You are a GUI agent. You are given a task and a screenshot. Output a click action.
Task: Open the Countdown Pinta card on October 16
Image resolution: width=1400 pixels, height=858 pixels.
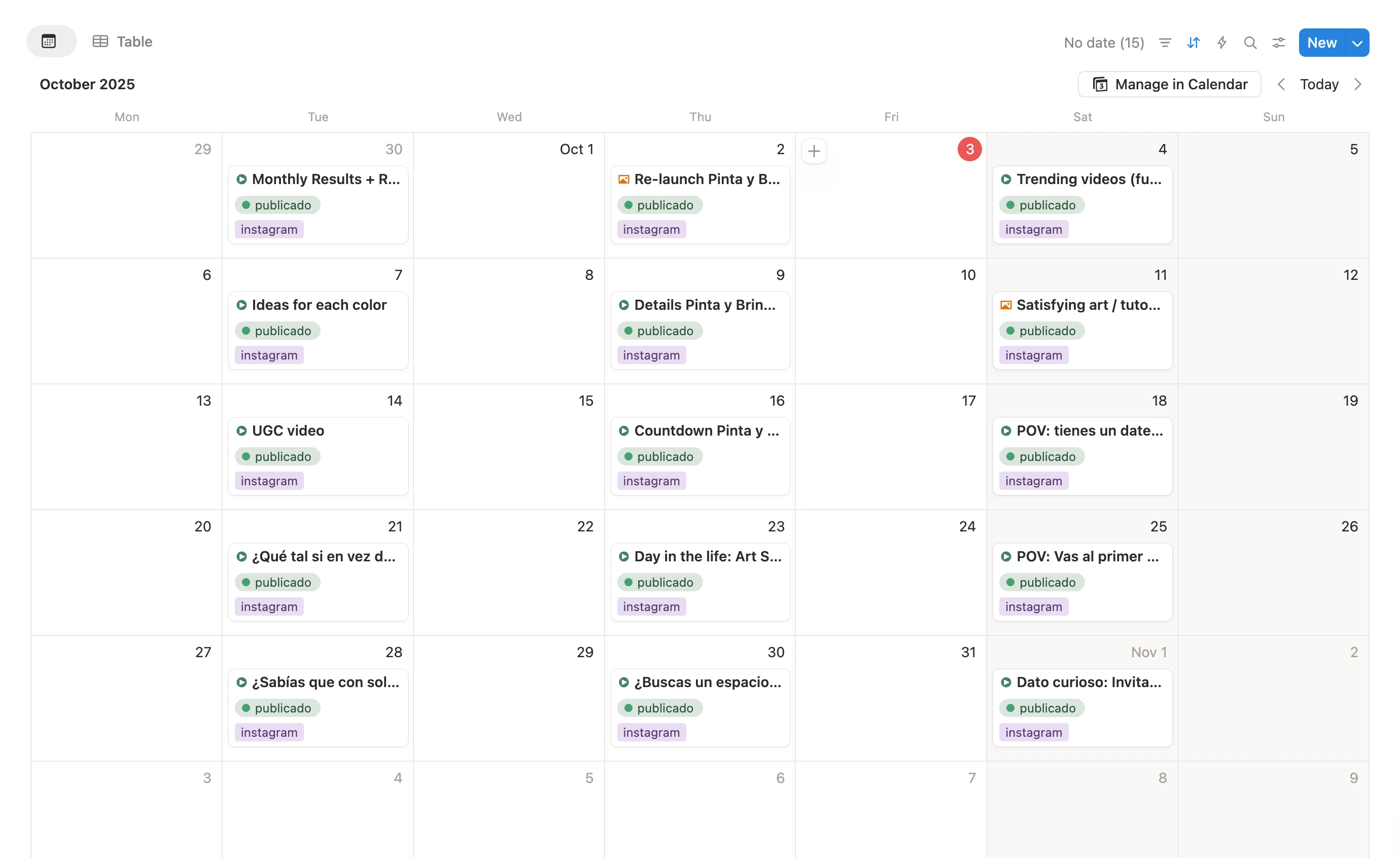[700, 456]
